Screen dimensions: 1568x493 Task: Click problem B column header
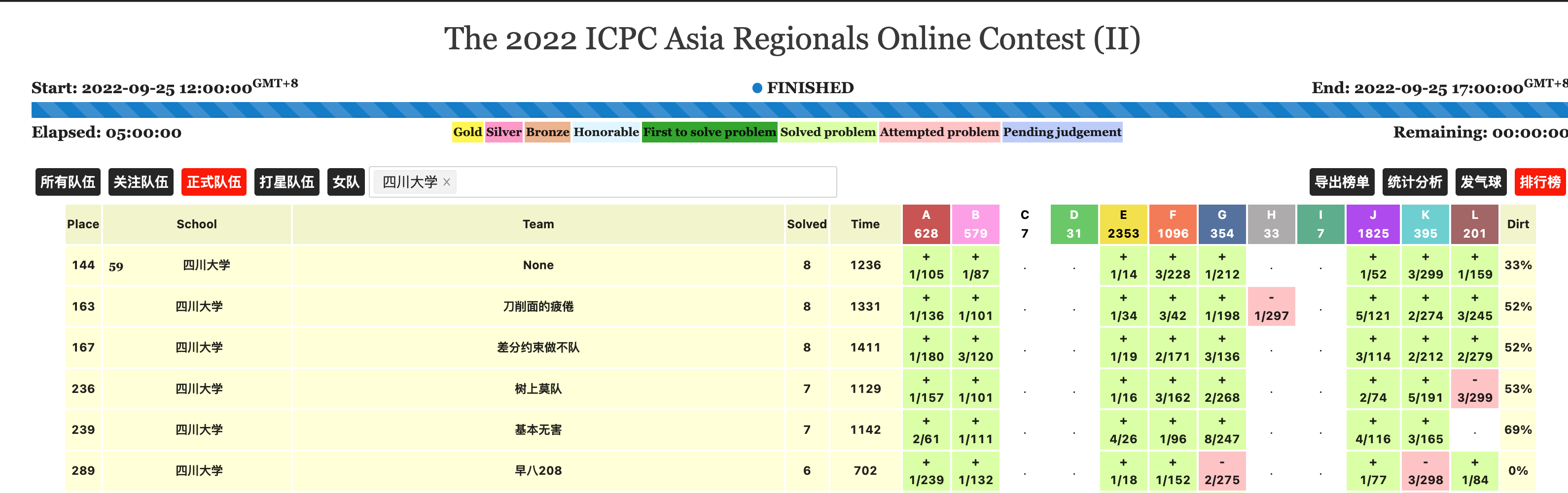[975, 224]
